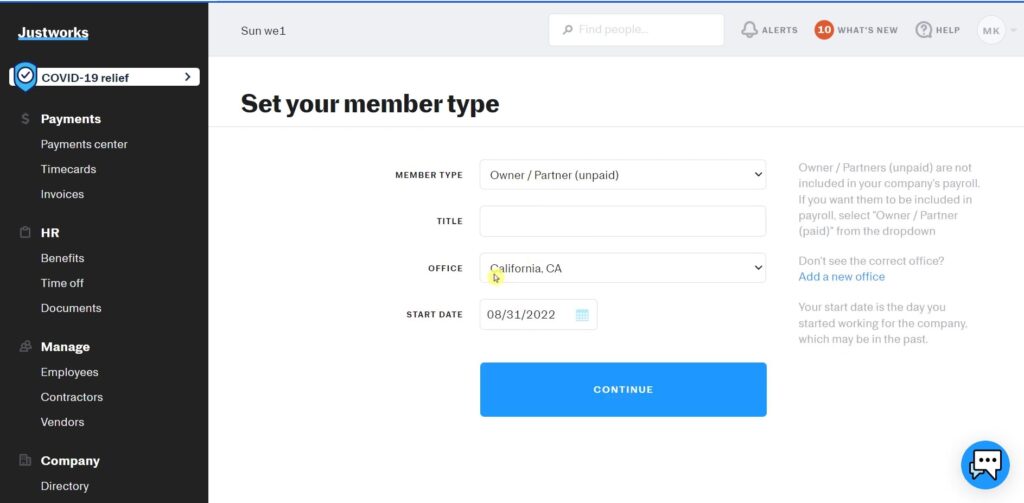Expand COVID-19 relief chevron arrow

[x=187, y=77]
